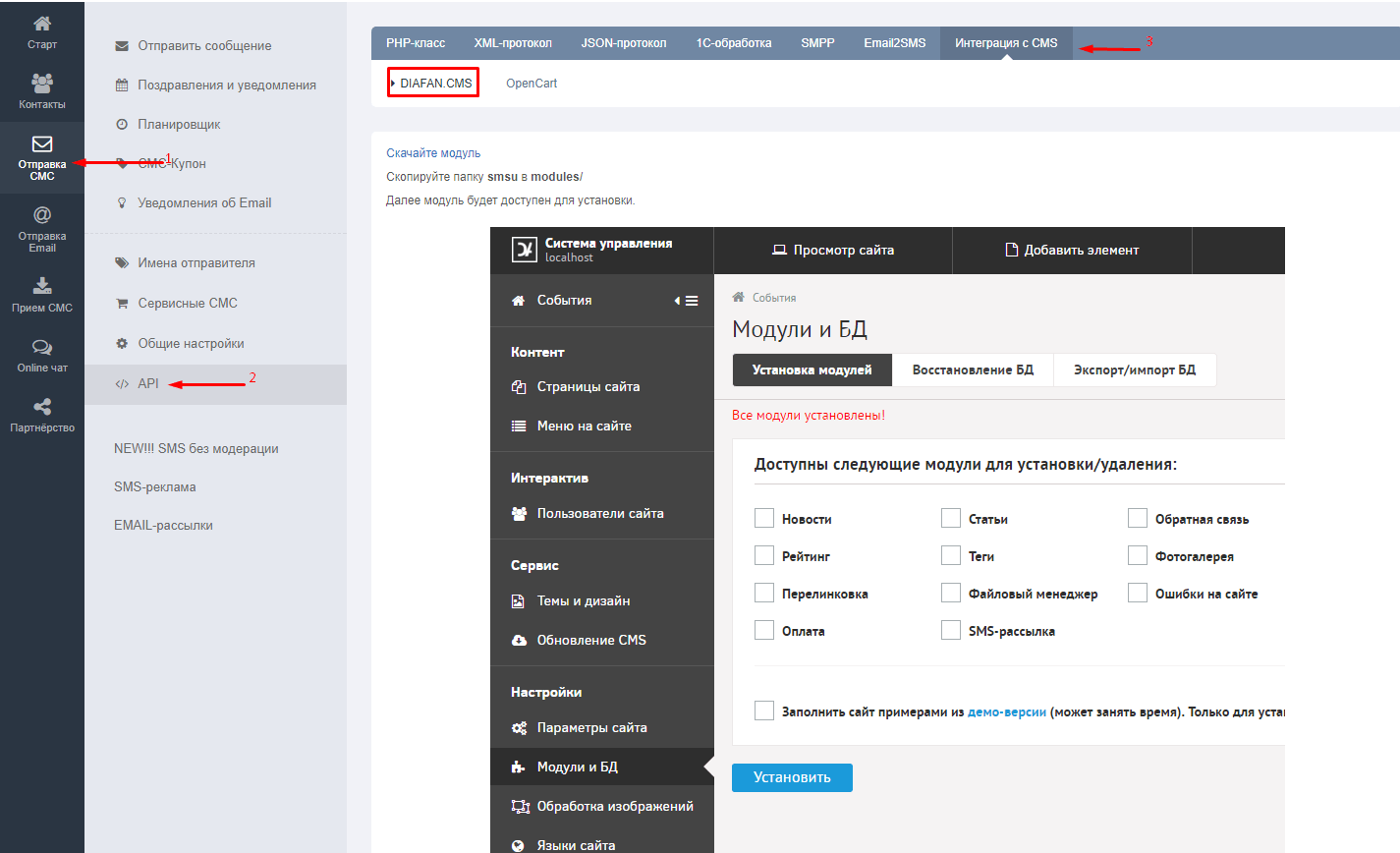Click the home icon beside События in the sidebar
The width and height of the screenshot is (1400, 853).
pyautogui.click(x=518, y=301)
